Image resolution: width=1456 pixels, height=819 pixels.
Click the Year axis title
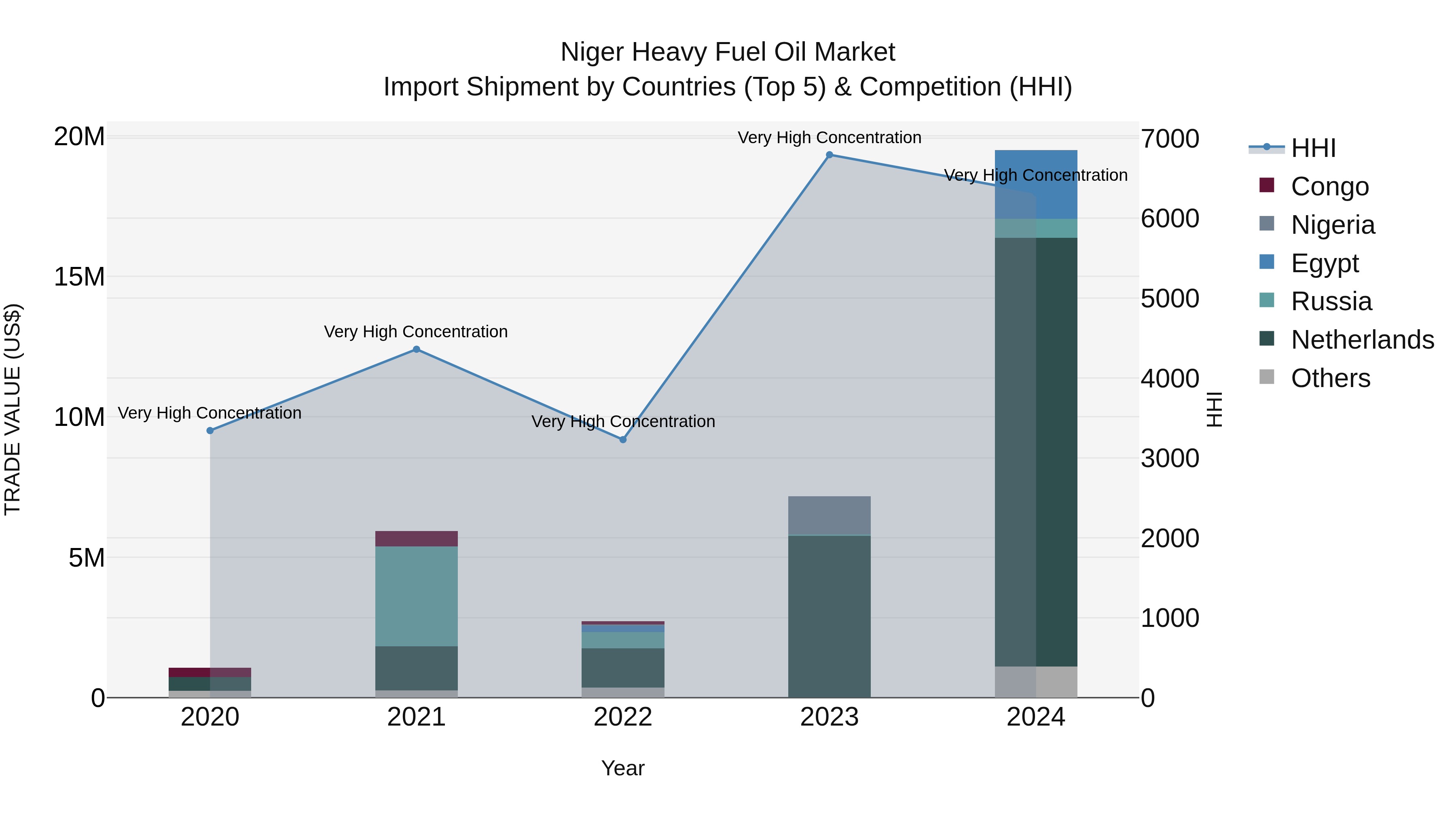click(623, 768)
